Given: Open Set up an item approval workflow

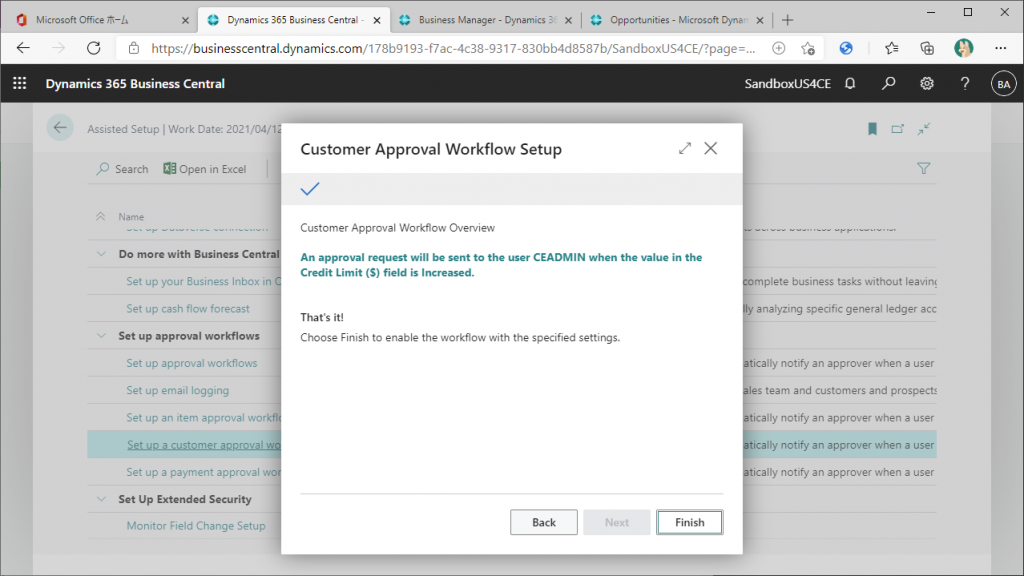Looking at the screenshot, I should [203, 417].
